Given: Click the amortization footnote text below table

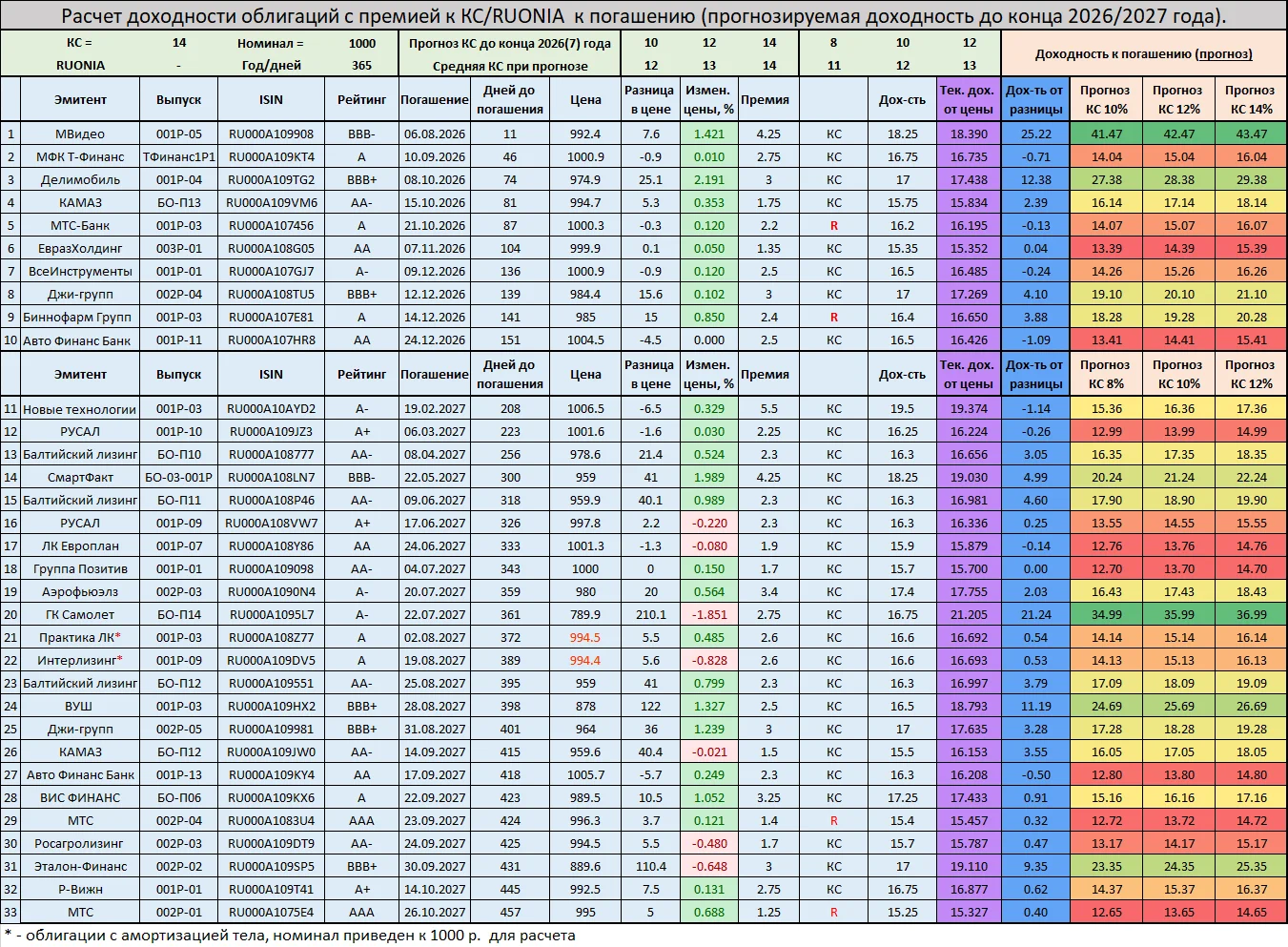Looking at the screenshot, I should pyautogui.click(x=290, y=936).
